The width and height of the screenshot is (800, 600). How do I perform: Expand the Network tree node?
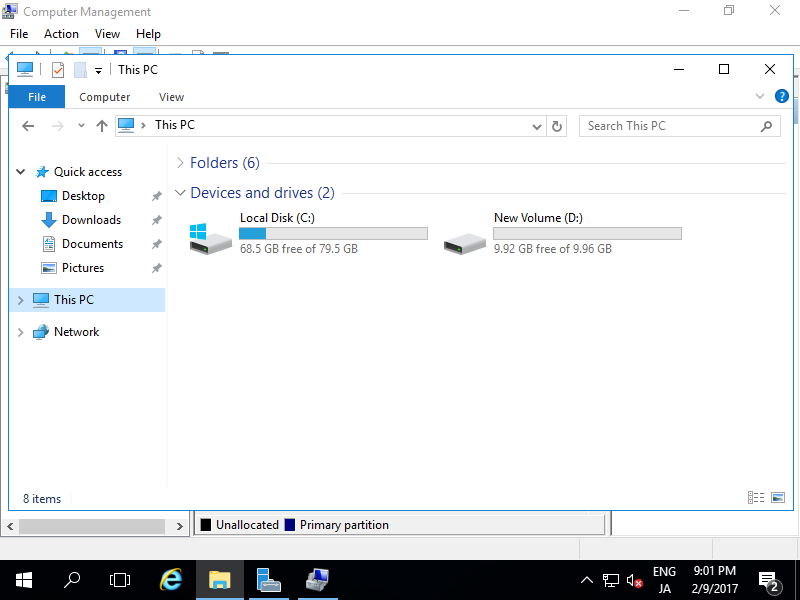[20, 332]
